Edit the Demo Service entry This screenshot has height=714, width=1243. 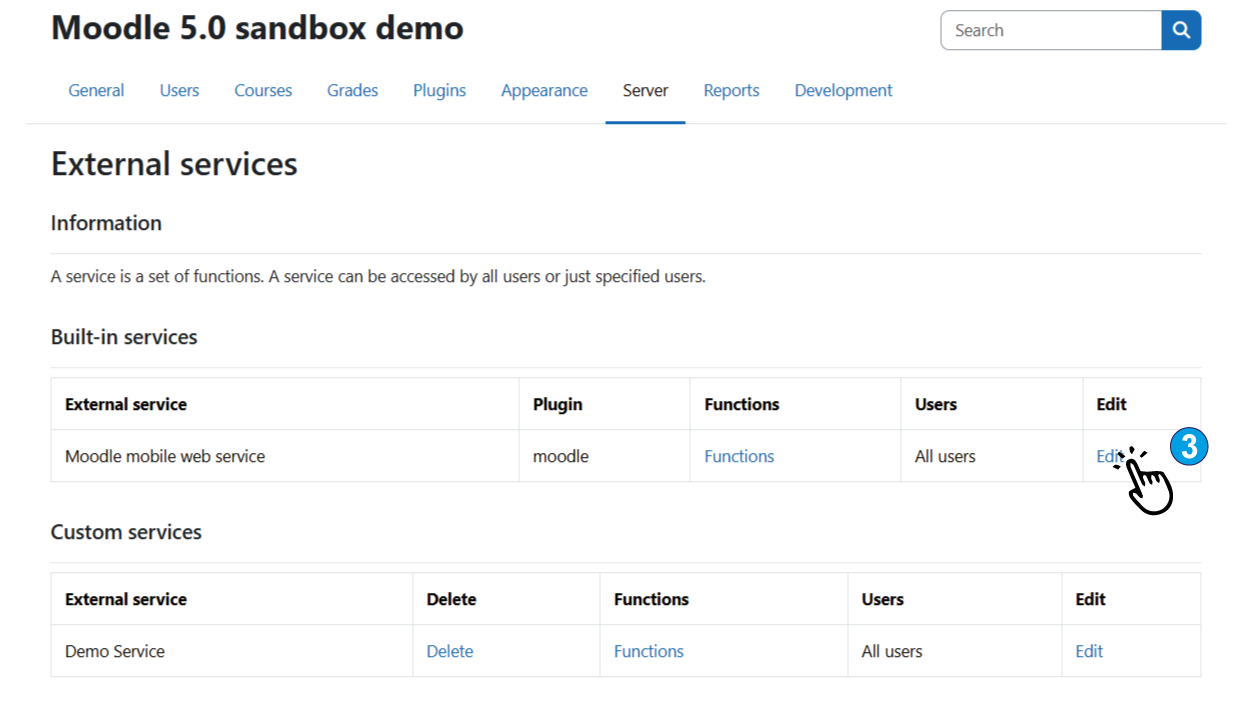click(1089, 652)
